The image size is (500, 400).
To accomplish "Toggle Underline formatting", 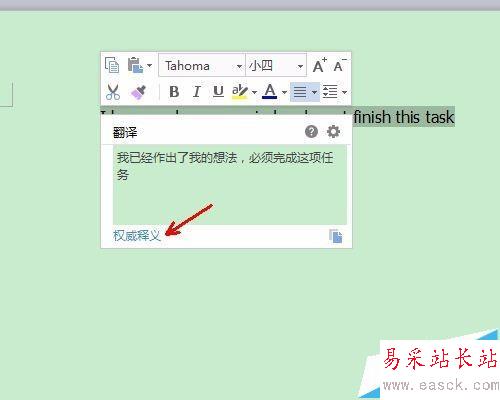I will click(218, 91).
